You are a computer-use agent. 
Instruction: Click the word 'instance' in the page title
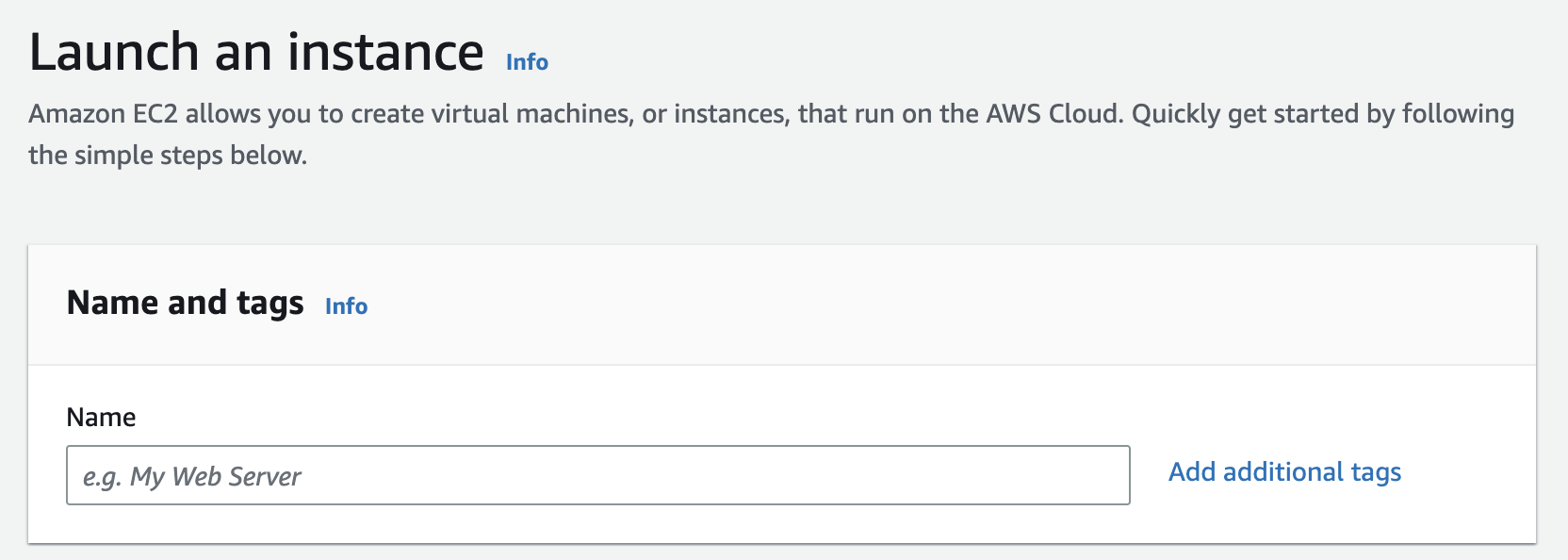[385, 52]
